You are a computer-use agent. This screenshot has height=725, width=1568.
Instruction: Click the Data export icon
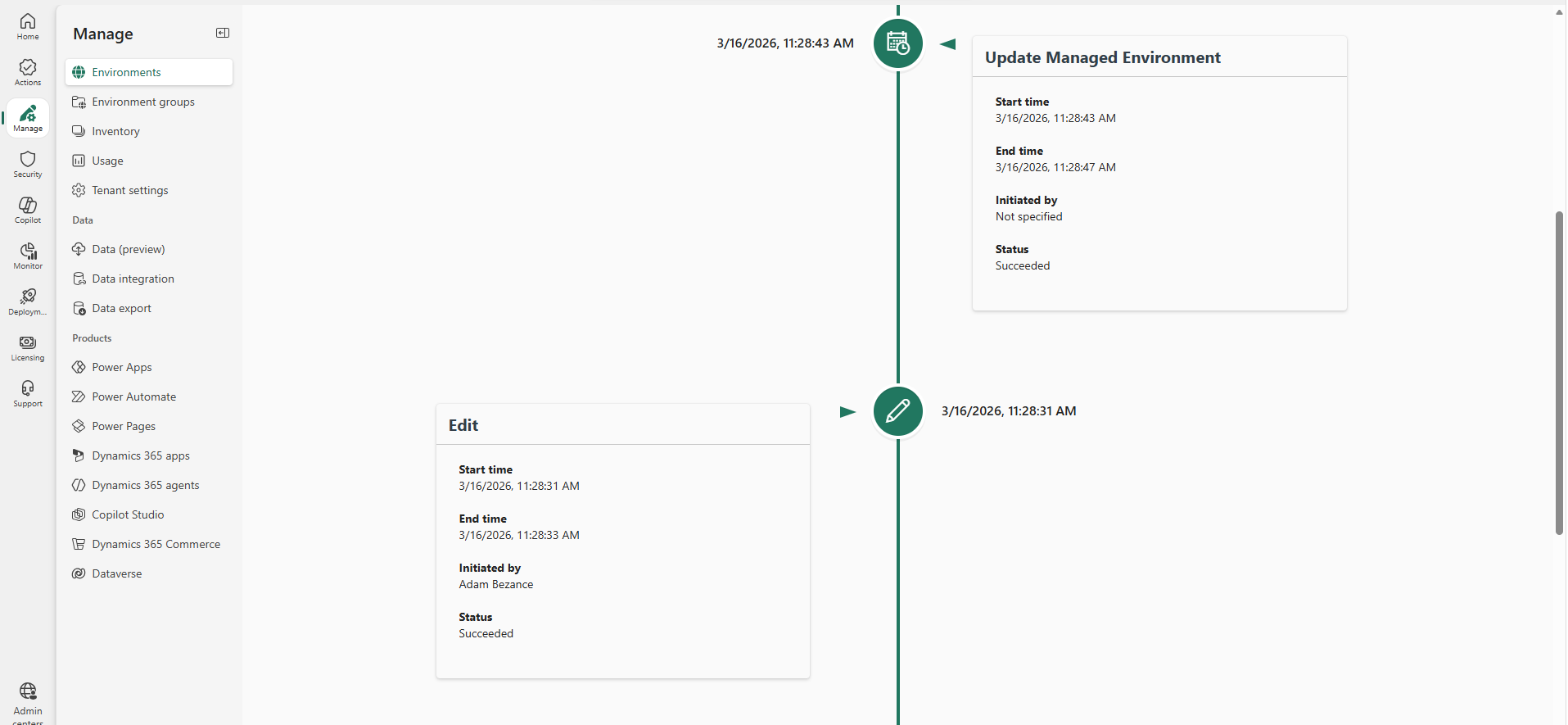coord(79,308)
